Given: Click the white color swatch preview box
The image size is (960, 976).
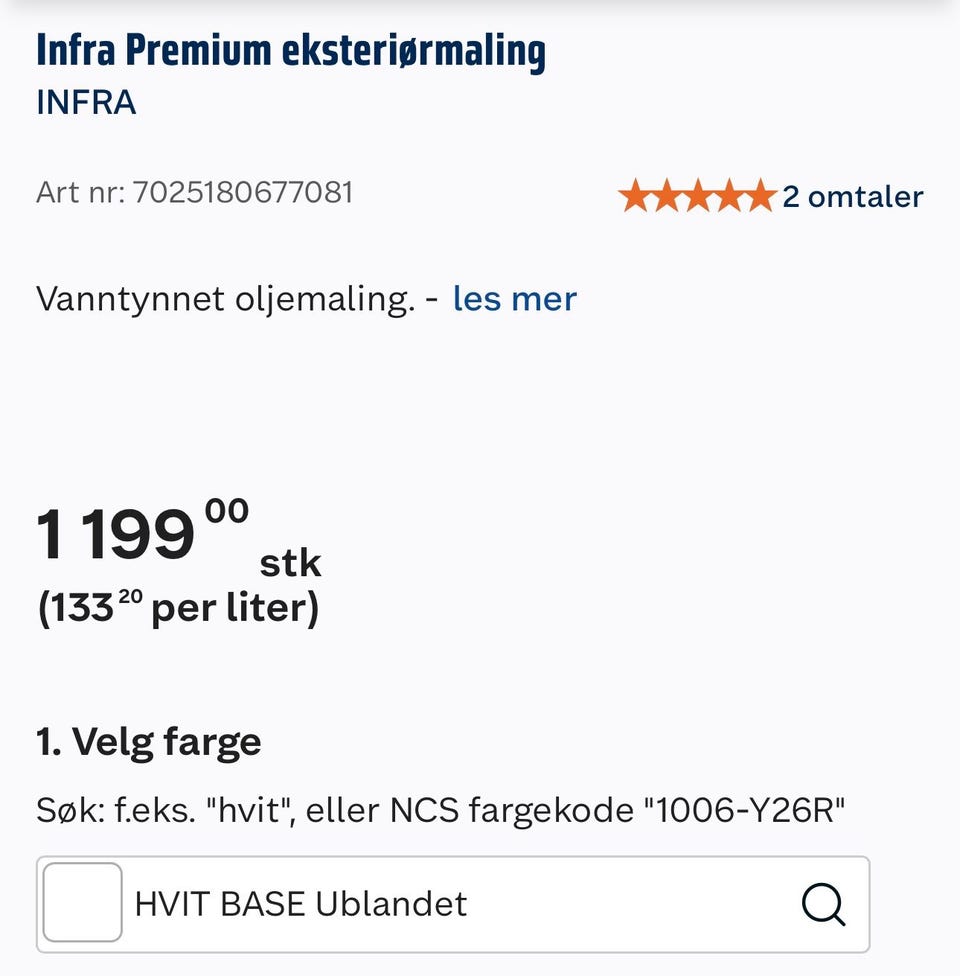Looking at the screenshot, I should click(82, 903).
